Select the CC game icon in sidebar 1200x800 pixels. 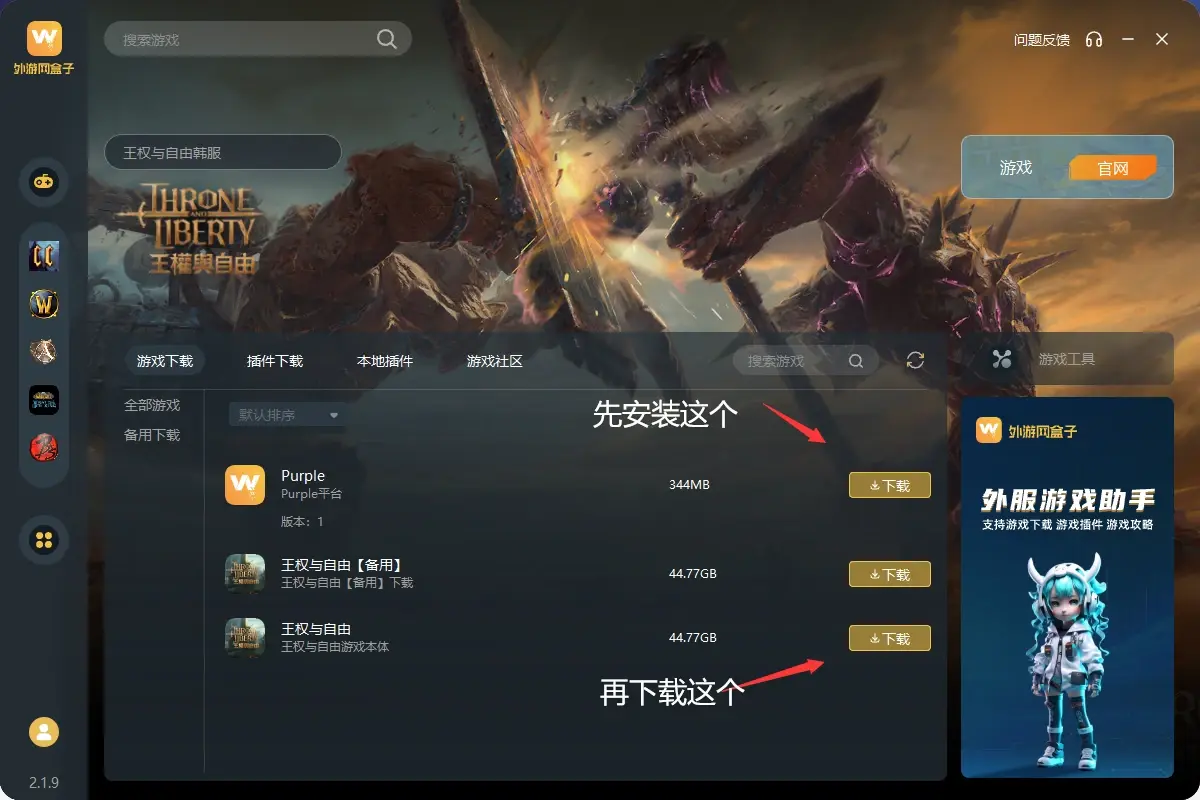pyautogui.click(x=44, y=256)
